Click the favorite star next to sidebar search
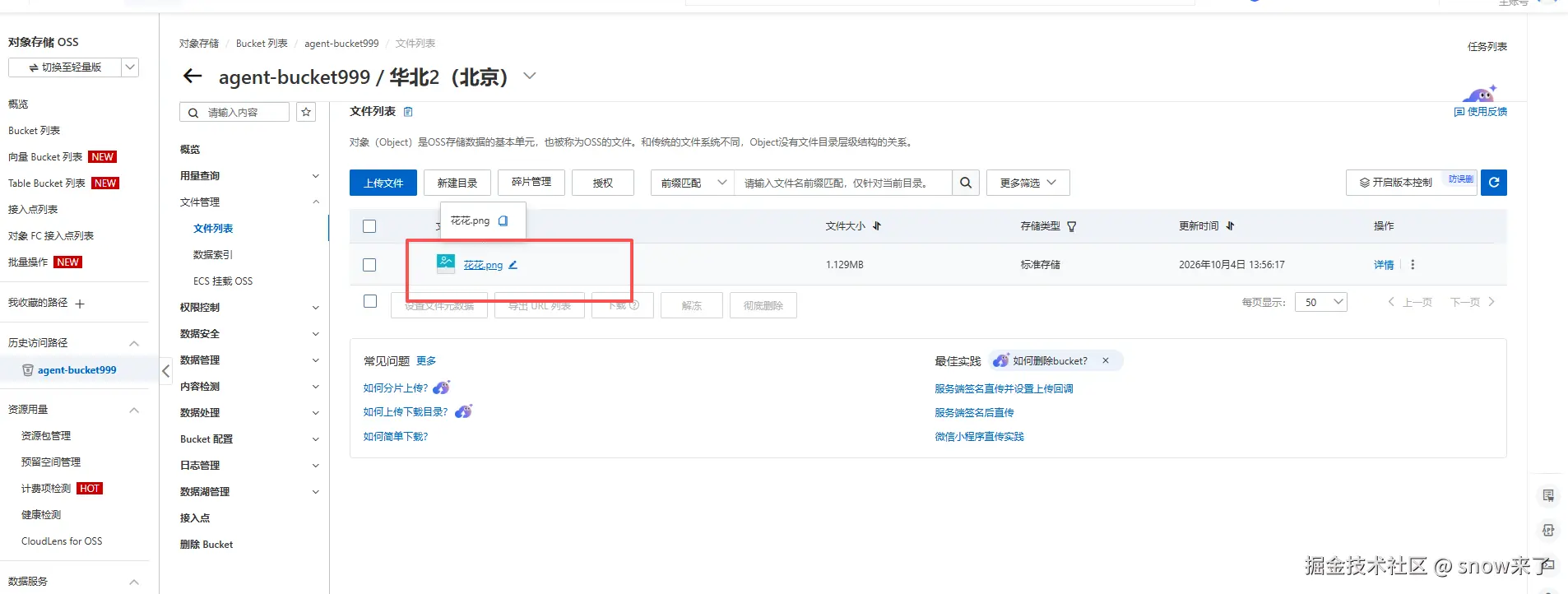The width and height of the screenshot is (1568, 594). click(306, 112)
